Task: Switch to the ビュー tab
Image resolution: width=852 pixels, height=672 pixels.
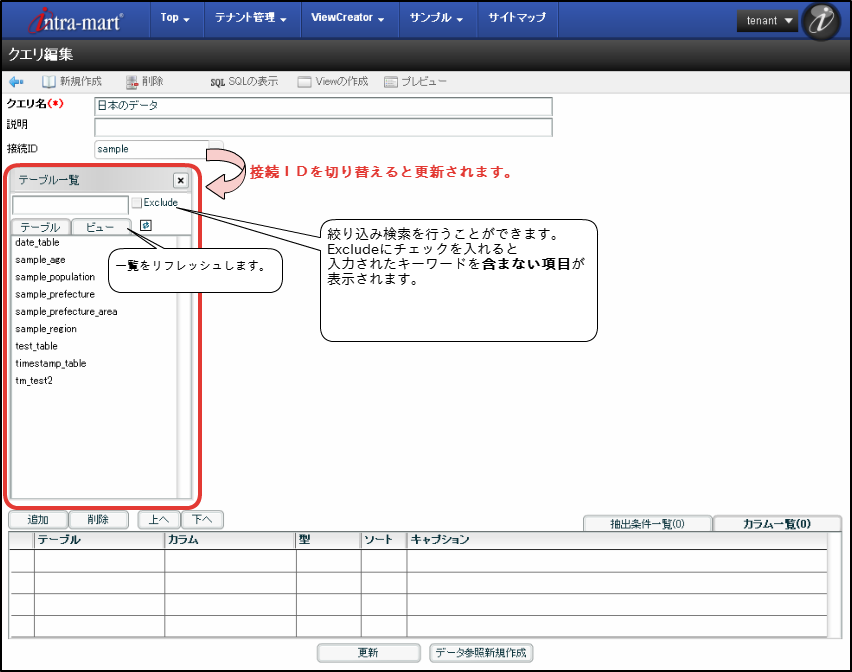Action: tap(101, 227)
